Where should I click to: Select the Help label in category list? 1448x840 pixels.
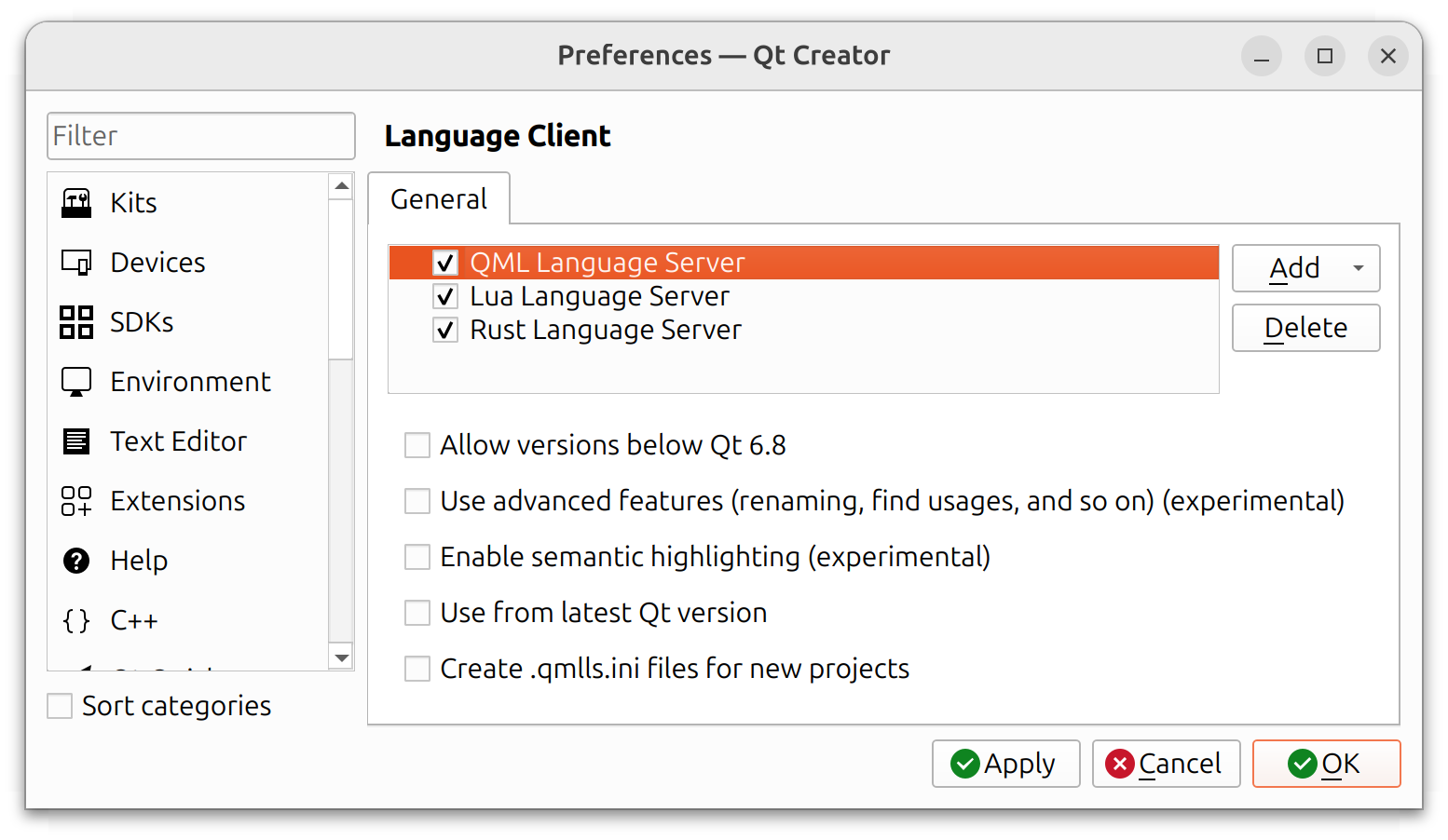coord(139,561)
